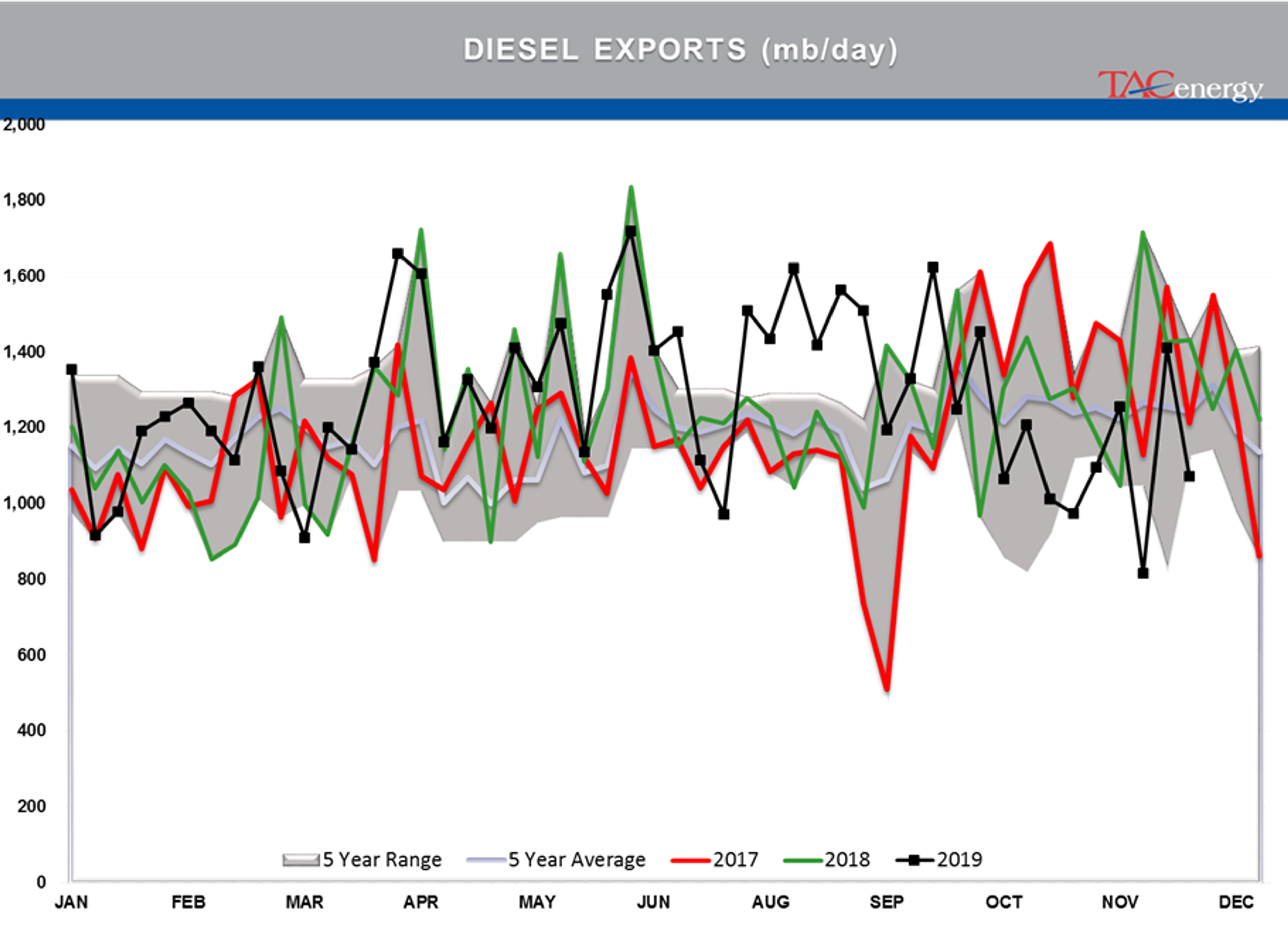Click the 1,000 y-axis value
1288x935 pixels.
pos(23,503)
